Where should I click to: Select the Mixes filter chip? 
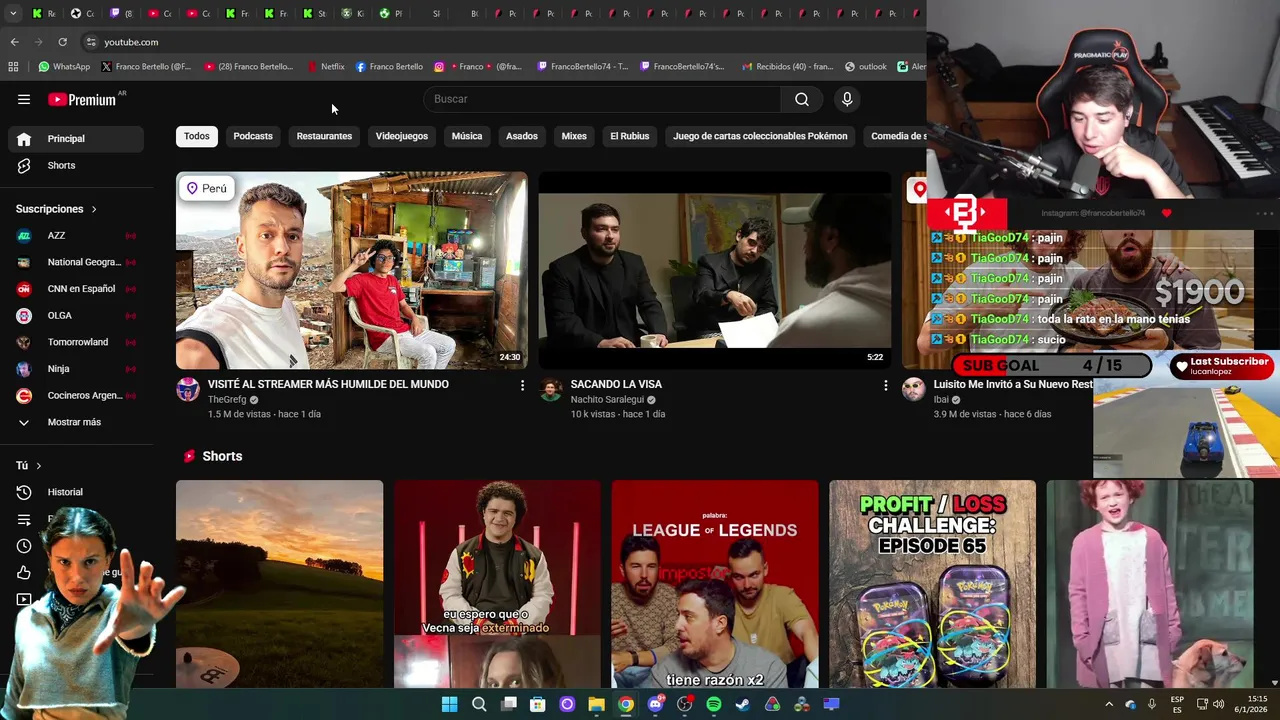(574, 136)
